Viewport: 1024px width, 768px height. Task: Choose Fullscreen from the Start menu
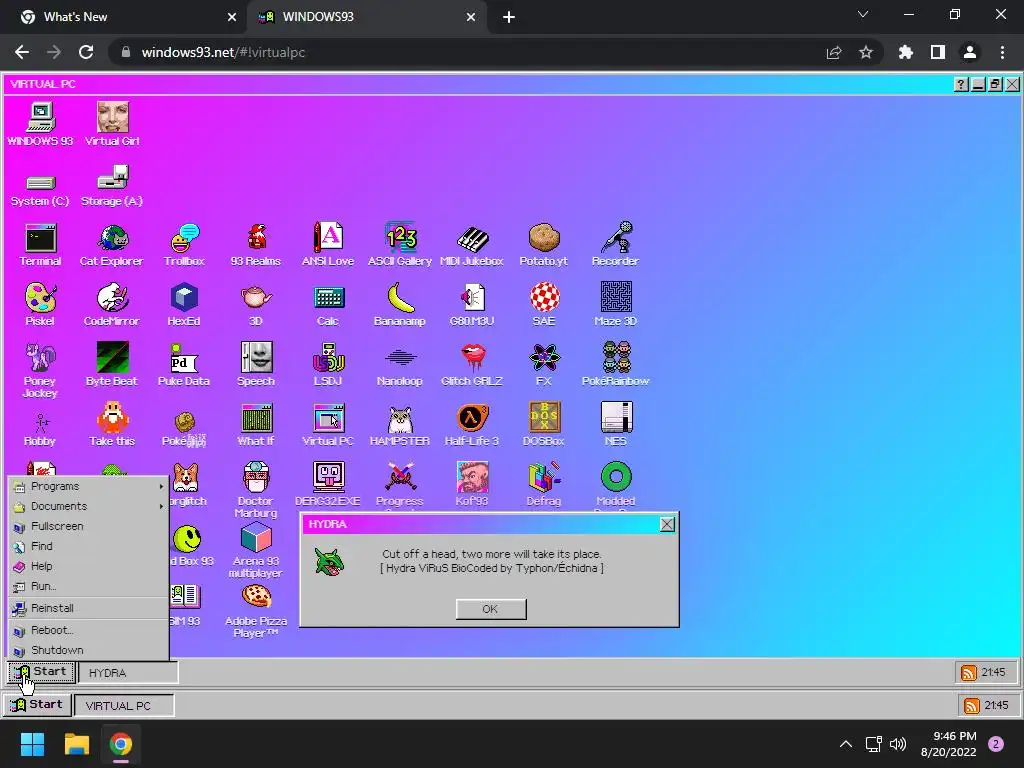[88, 526]
